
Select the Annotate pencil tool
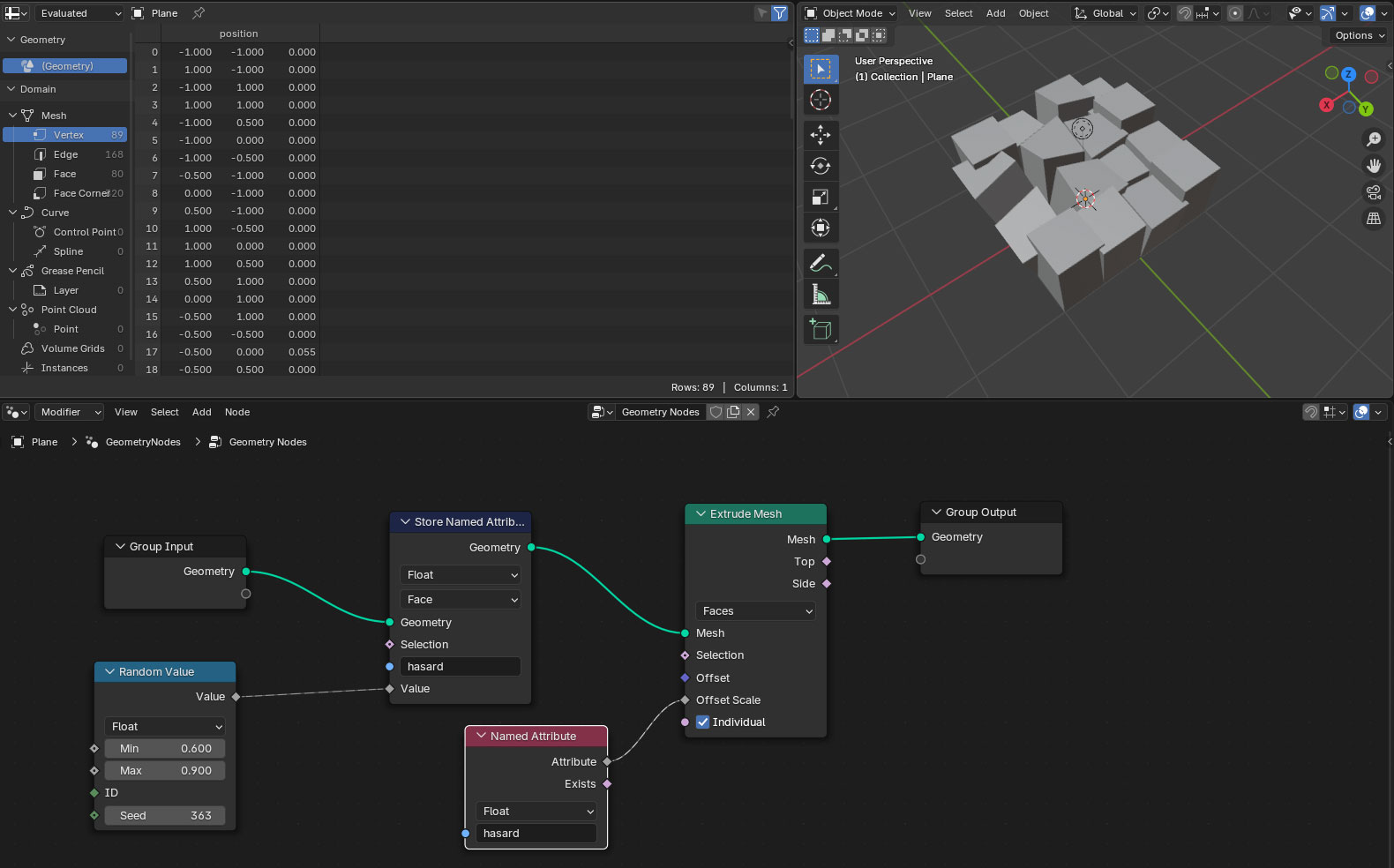tap(821, 263)
